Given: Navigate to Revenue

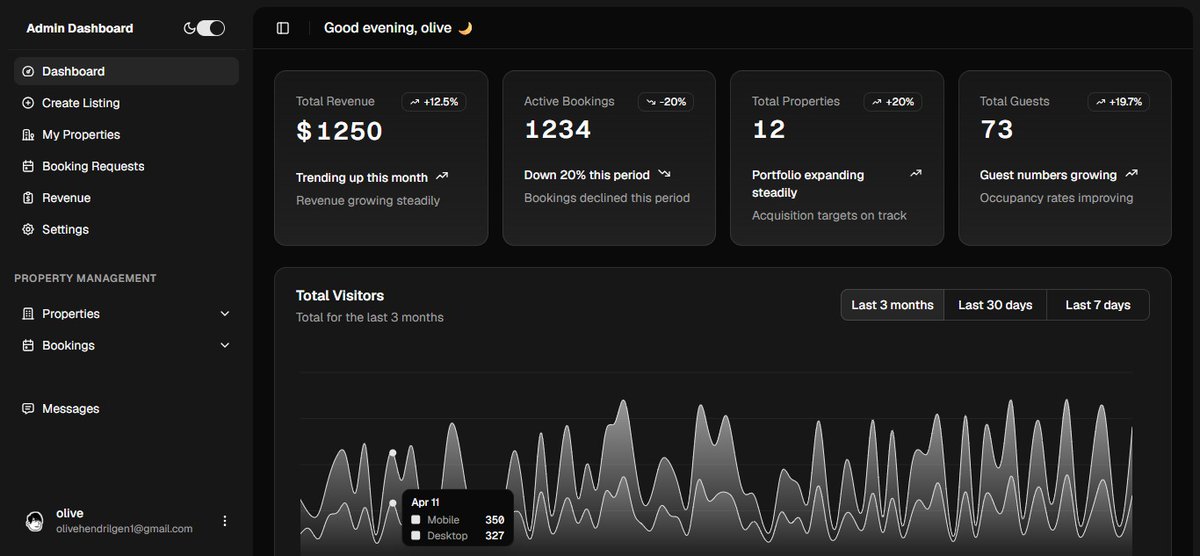Looking at the screenshot, I should tap(127, 198).
